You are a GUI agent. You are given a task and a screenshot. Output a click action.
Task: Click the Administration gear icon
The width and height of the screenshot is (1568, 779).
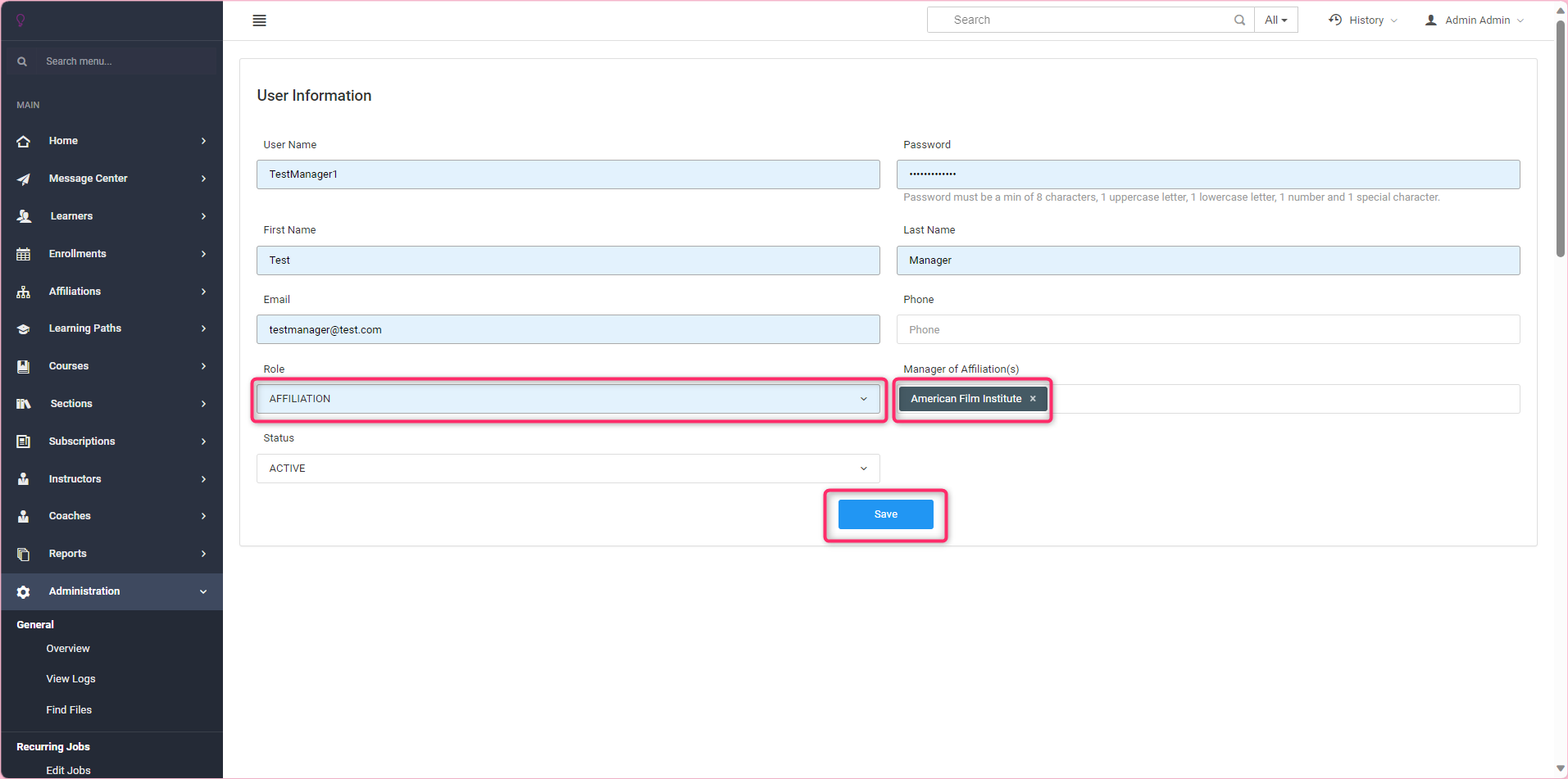point(24,591)
